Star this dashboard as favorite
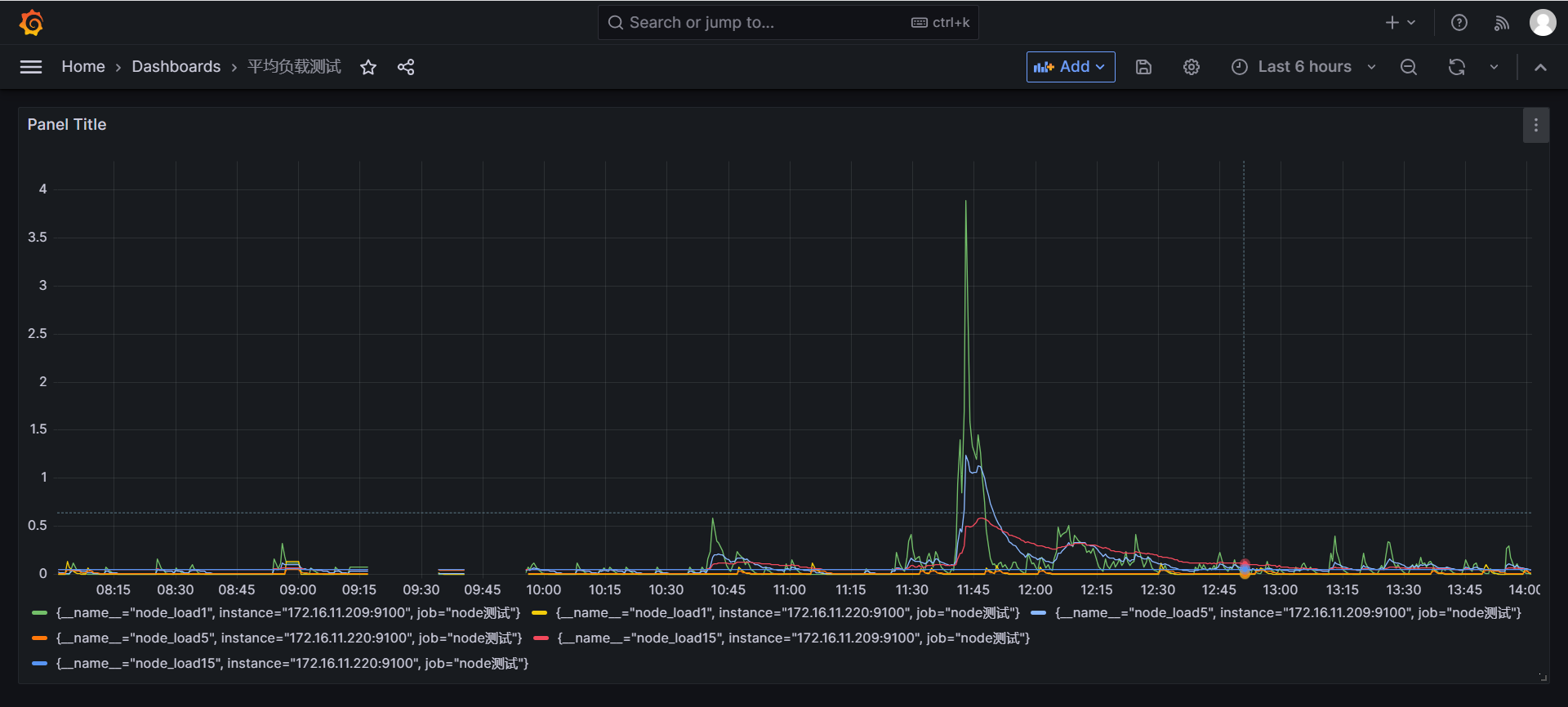The height and width of the screenshot is (707, 1568). point(368,67)
